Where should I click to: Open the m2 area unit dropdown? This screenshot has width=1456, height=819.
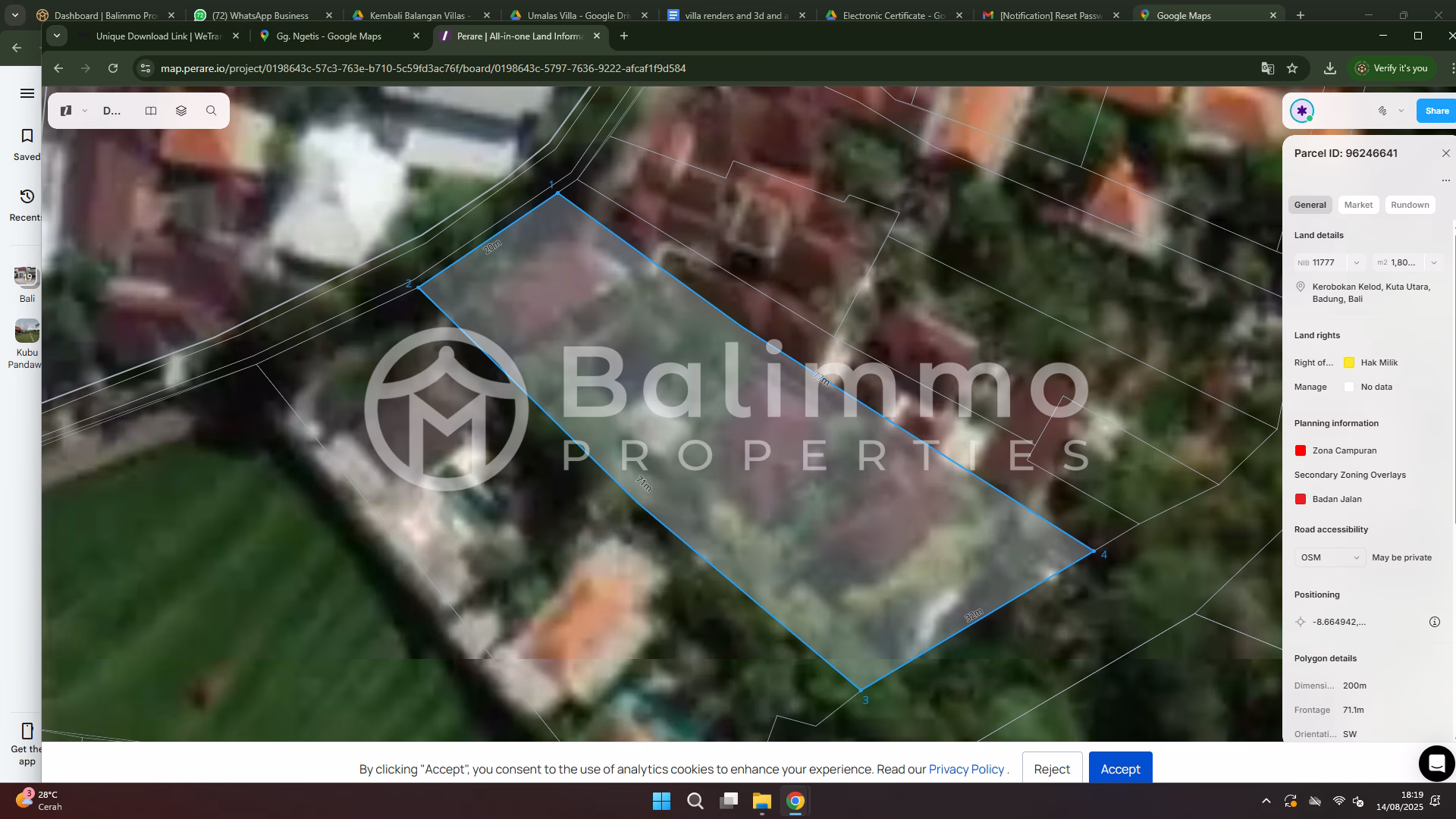coord(1433,262)
